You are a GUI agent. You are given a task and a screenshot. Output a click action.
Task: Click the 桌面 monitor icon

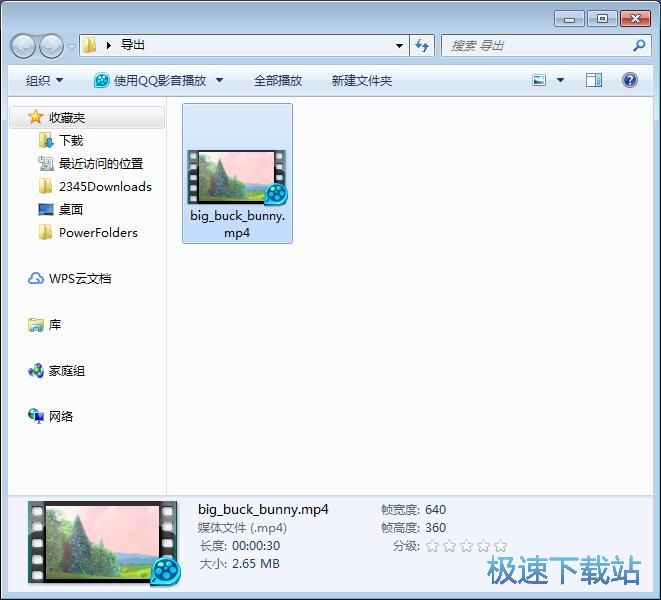[46, 210]
